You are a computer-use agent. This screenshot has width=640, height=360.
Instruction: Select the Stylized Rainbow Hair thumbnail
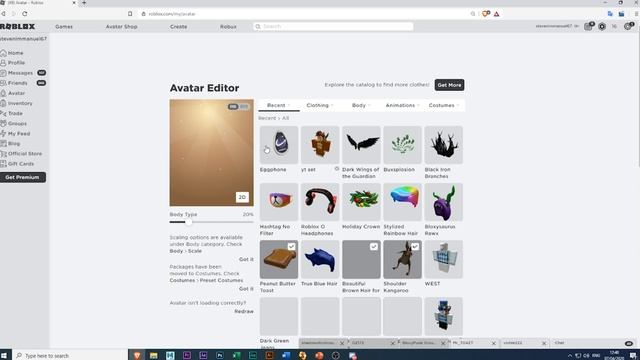coord(402,202)
